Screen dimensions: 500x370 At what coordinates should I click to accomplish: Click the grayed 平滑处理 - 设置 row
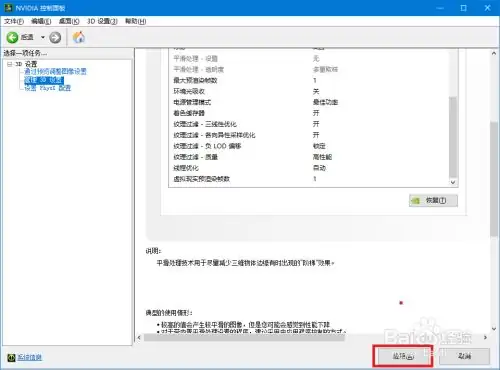click(x=309, y=59)
